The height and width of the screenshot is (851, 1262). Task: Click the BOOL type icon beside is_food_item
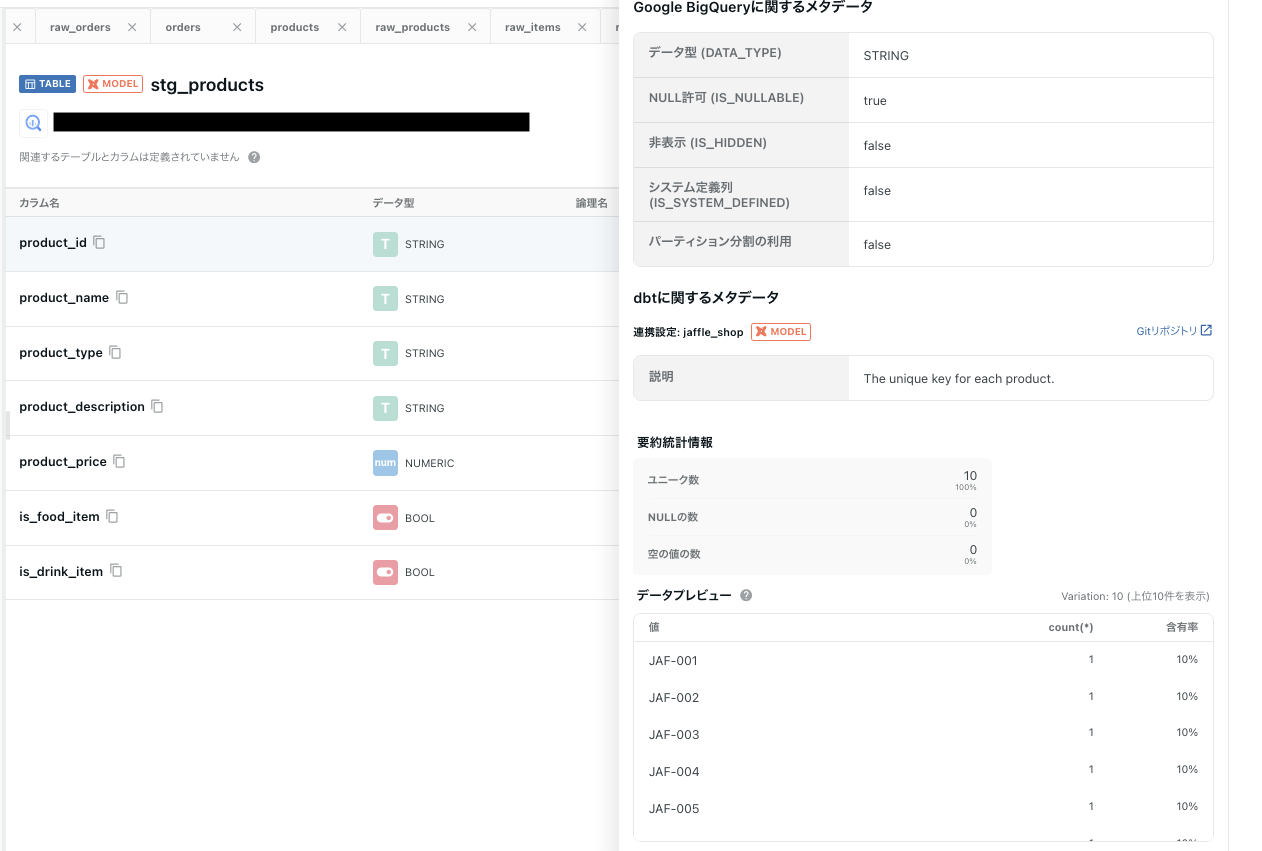(x=385, y=517)
